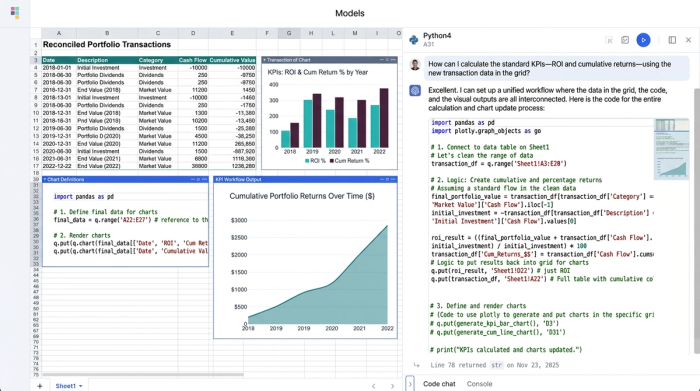700x391 pixels.
Task: Click the Python4 cell name label
Action: (x=437, y=36)
